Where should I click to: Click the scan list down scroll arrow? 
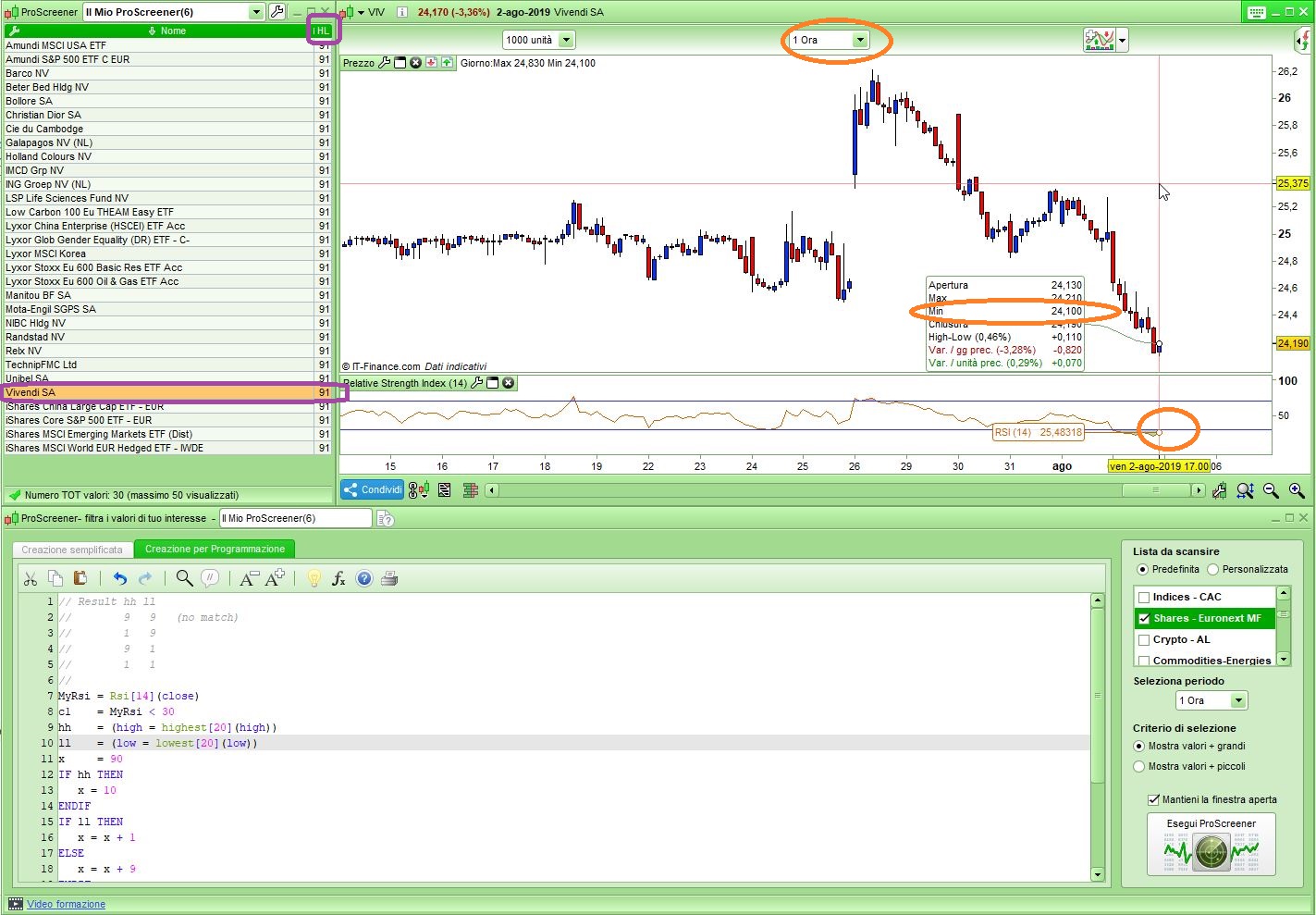pyautogui.click(x=1283, y=660)
